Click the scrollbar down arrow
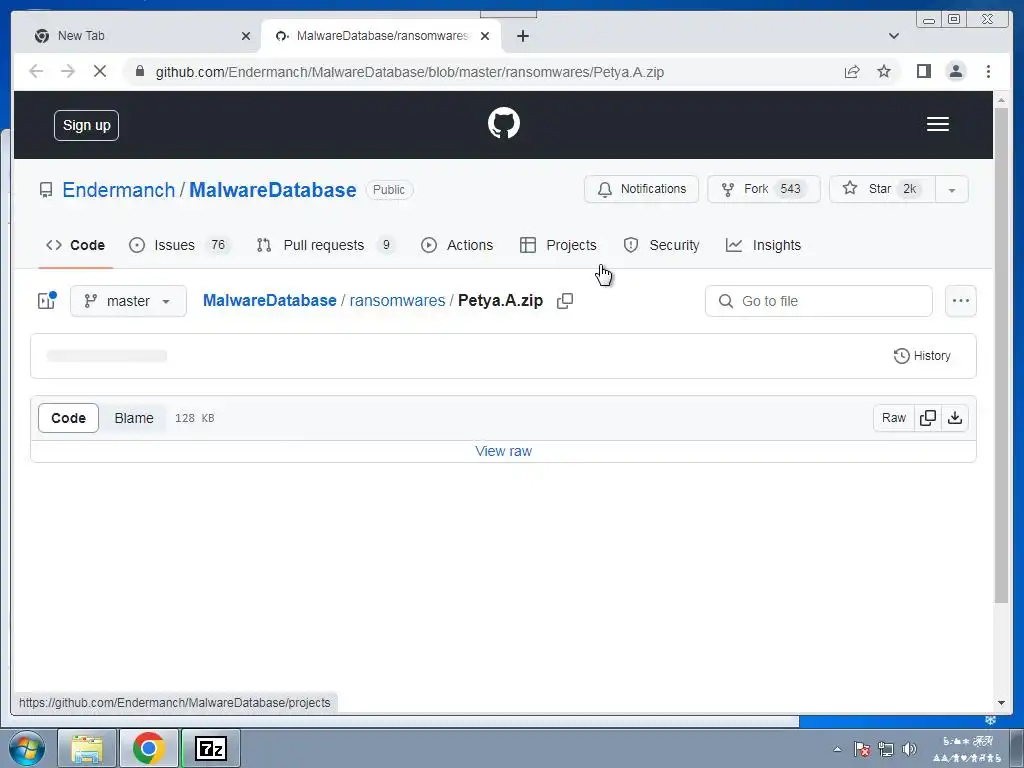 coord(1001,703)
